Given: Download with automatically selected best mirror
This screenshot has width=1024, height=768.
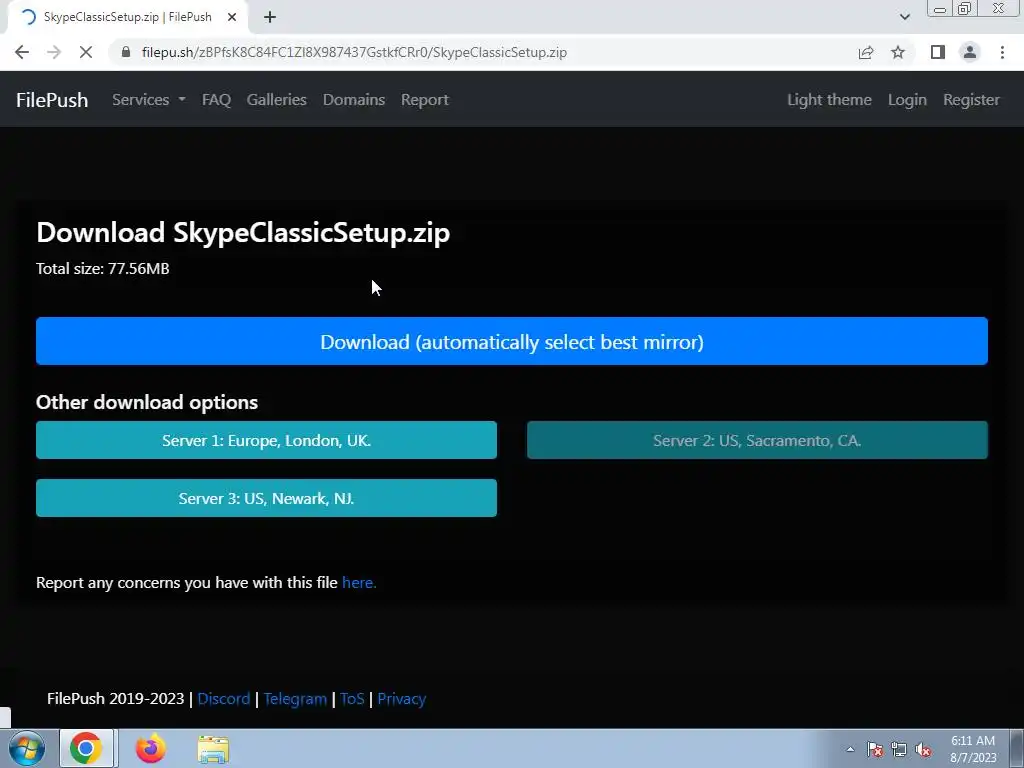Looking at the screenshot, I should pyautogui.click(x=512, y=341).
